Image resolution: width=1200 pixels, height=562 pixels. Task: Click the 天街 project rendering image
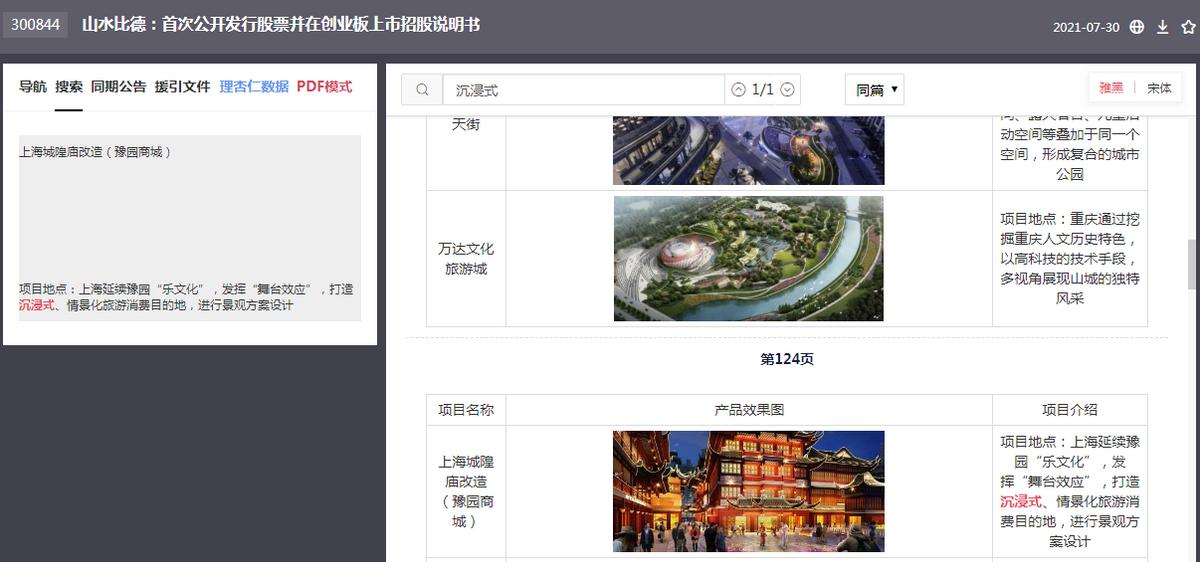(748, 150)
